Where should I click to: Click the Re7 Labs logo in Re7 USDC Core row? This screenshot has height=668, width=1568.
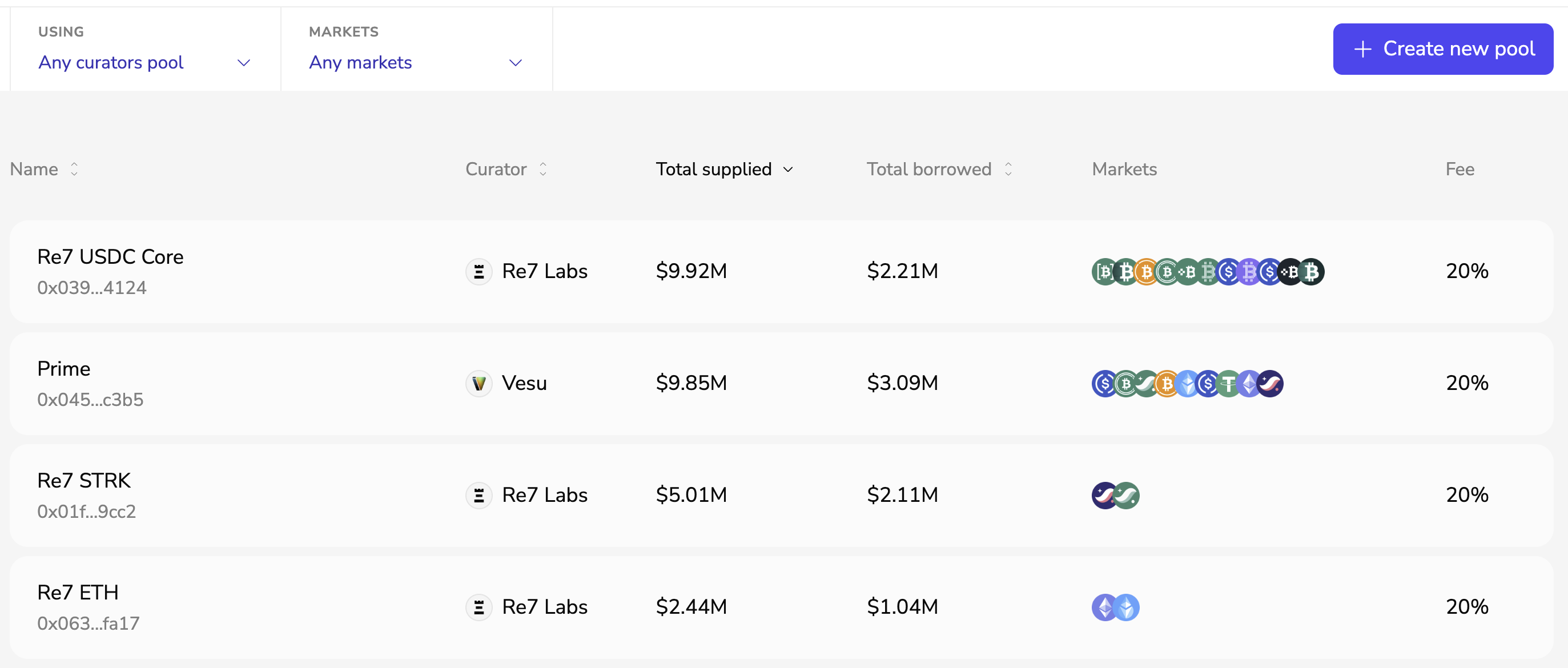coord(479,271)
